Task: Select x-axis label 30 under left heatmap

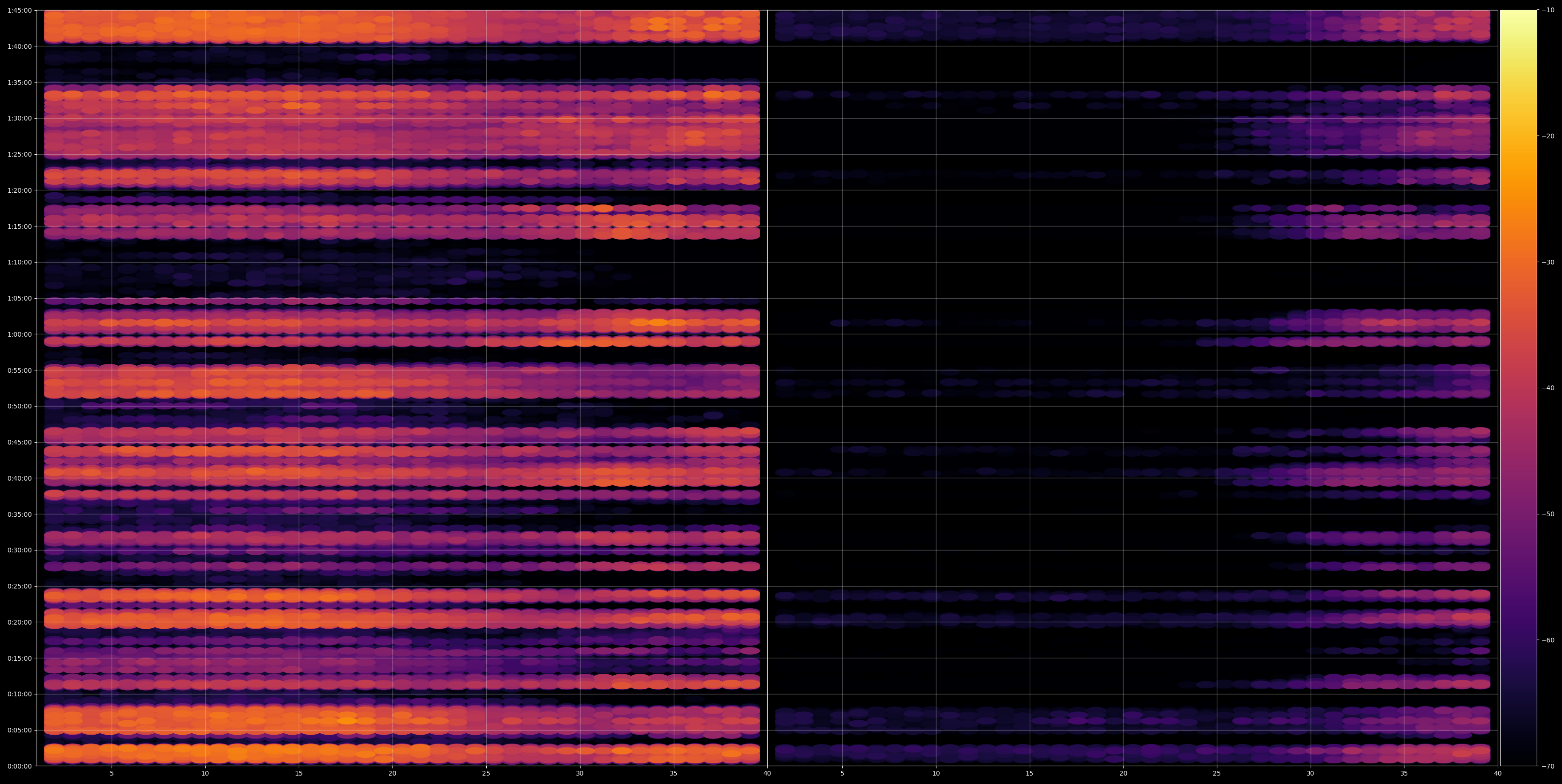Action: [x=580, y=773]
